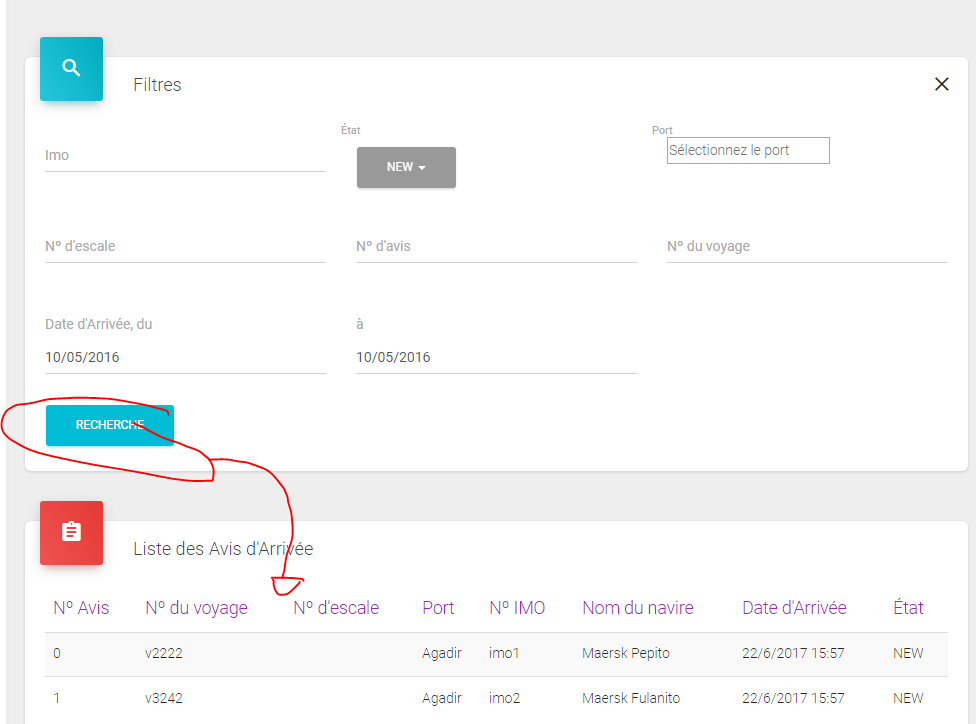Image resolution: width=976 pixels, height=724 pixels.
Task: Click NEW state in the imo1 row
Action: [x=908, y=654]
